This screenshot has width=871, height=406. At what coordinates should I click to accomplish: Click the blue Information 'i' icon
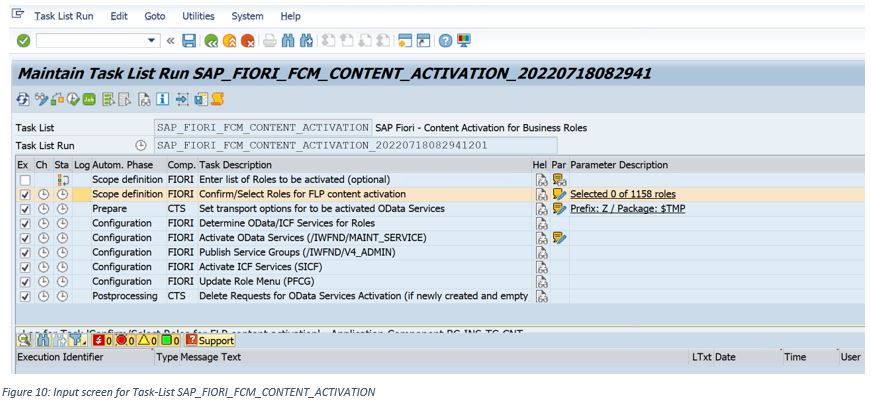(x=162, y=99)
